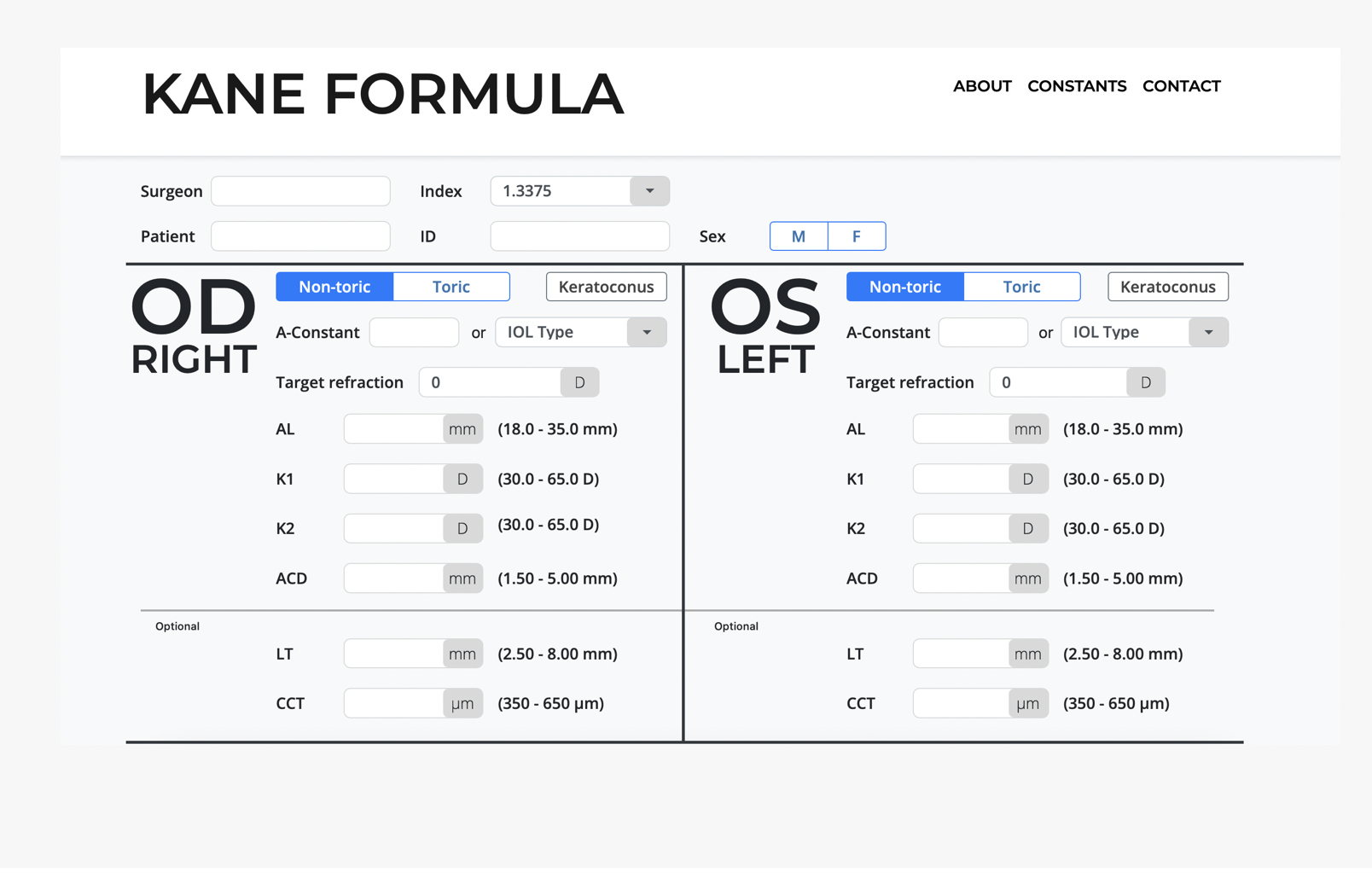Switch OS left eye to Toric
Image resolution: width=1372 pixels, height=884 pixels.
coord(1022,287)
